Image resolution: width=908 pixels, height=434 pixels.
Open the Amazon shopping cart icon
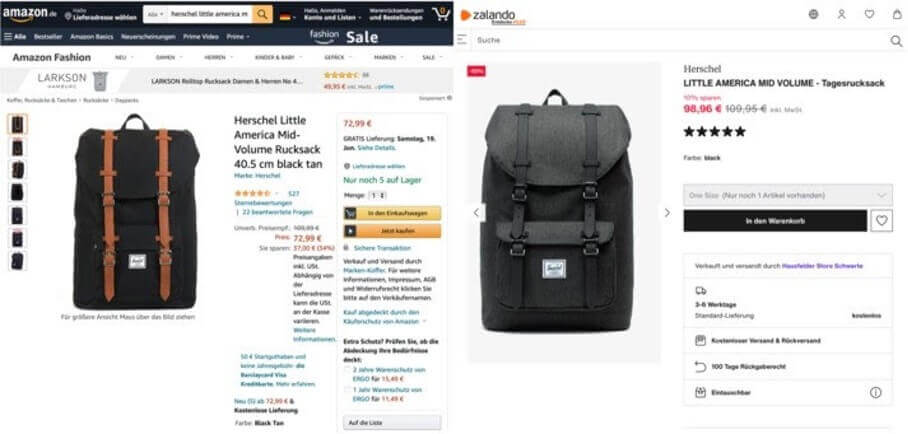[x=441, y=14]
